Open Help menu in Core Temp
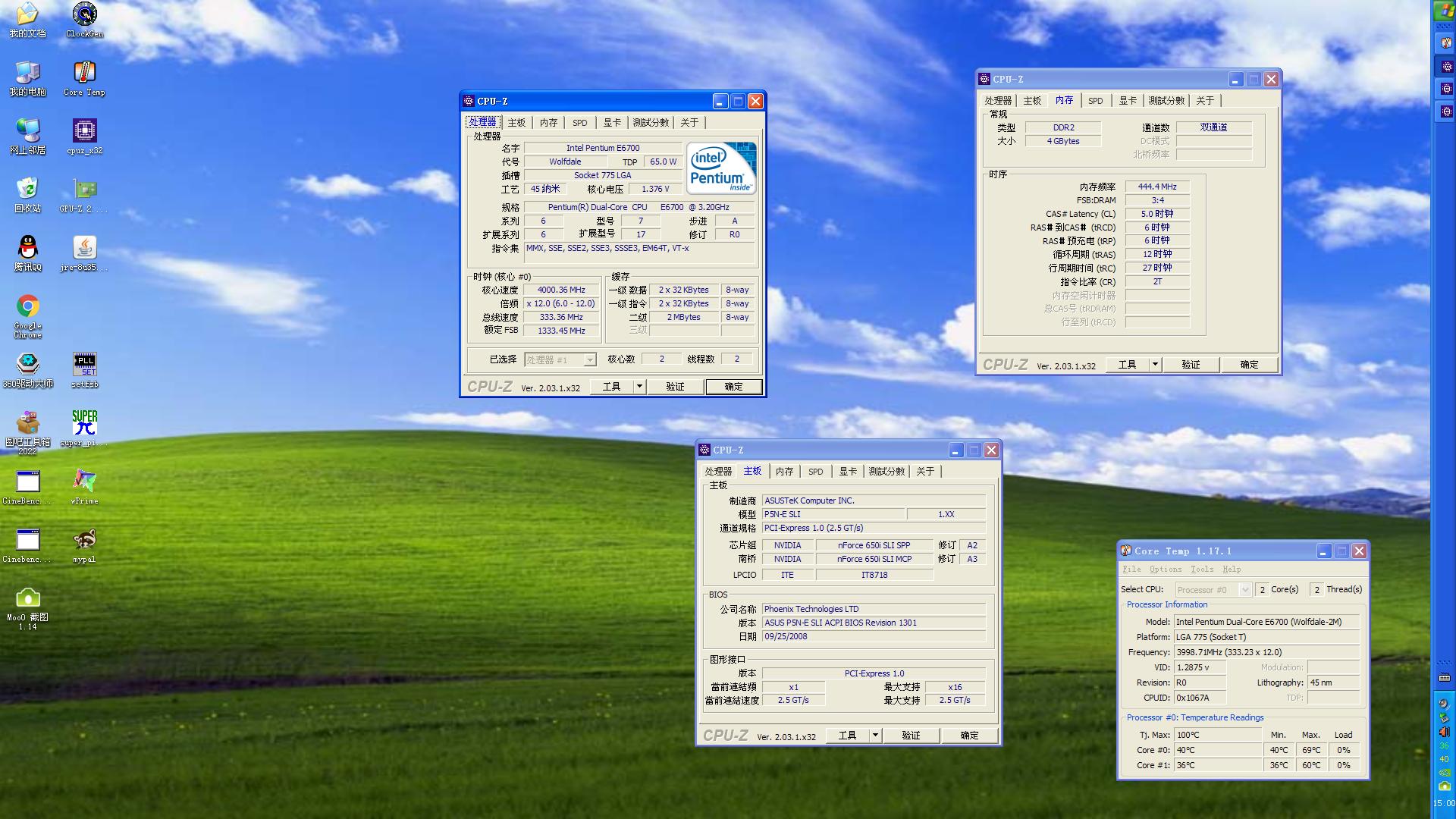Image resolution: width=1456 pixels, height=819 pixels. tap(1232, 570)
